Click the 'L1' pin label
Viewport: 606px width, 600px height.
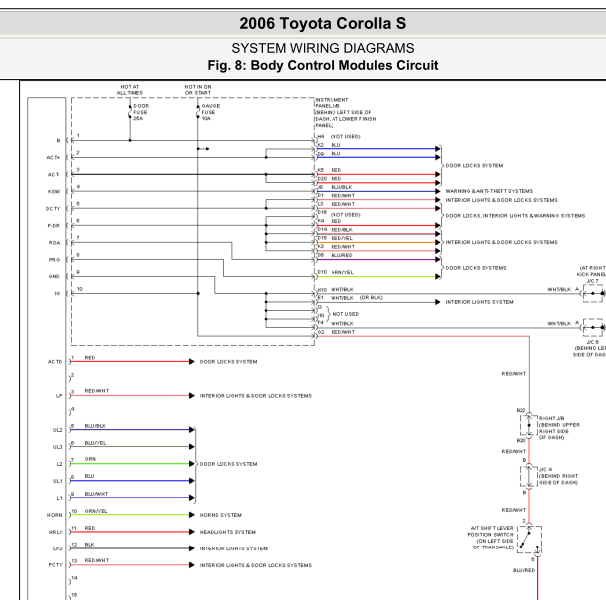click(x=60, y=498)
